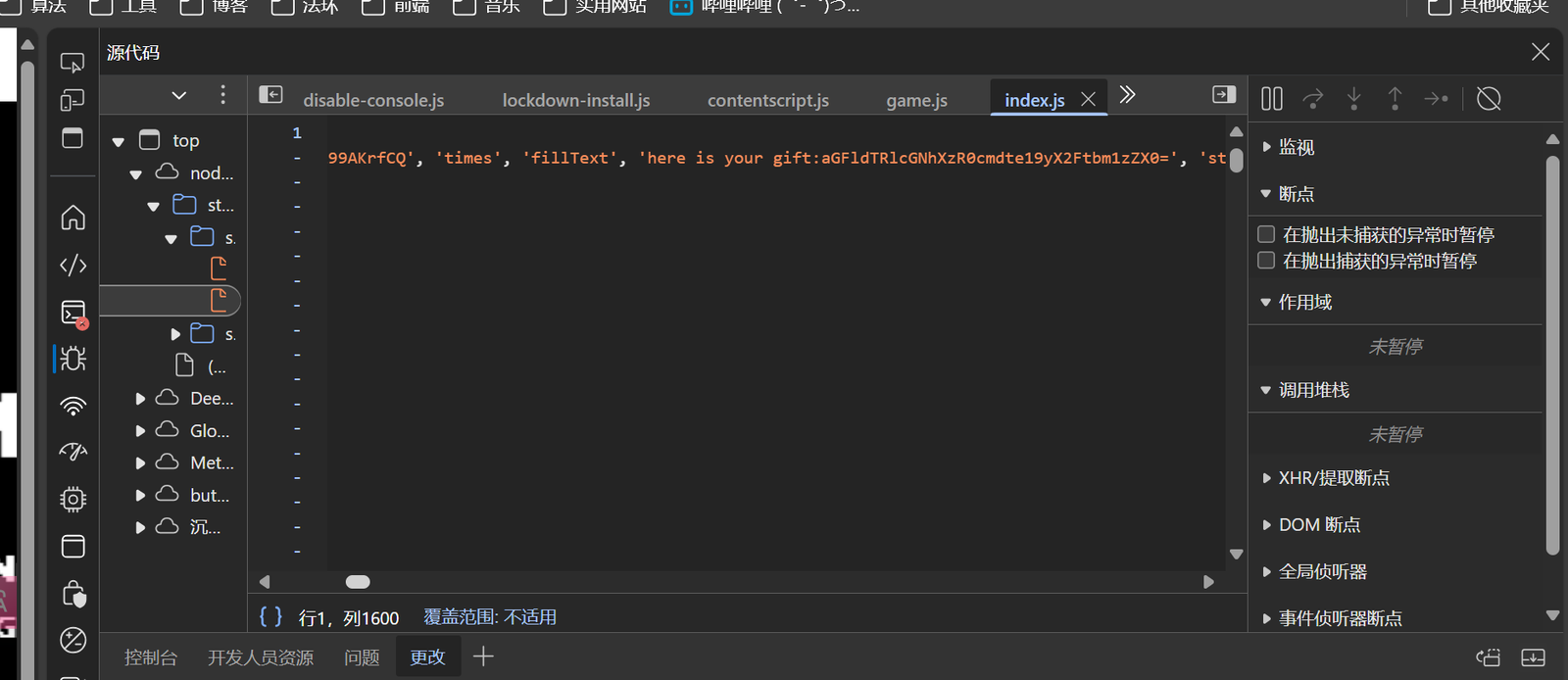Open the Application window icon tool
1568x680 pixels.
pyautogui.click(x=73, y=546)
